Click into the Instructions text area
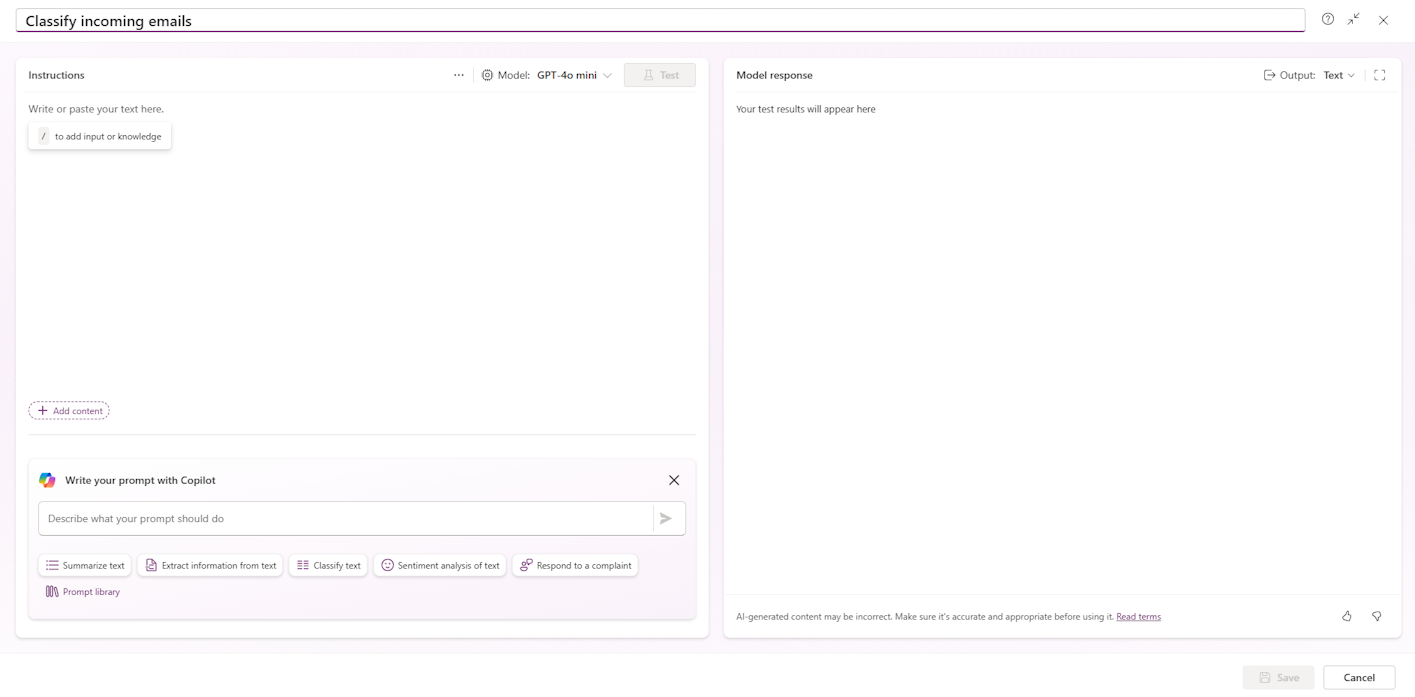The image size is (1415, 697). coord(362,245)
